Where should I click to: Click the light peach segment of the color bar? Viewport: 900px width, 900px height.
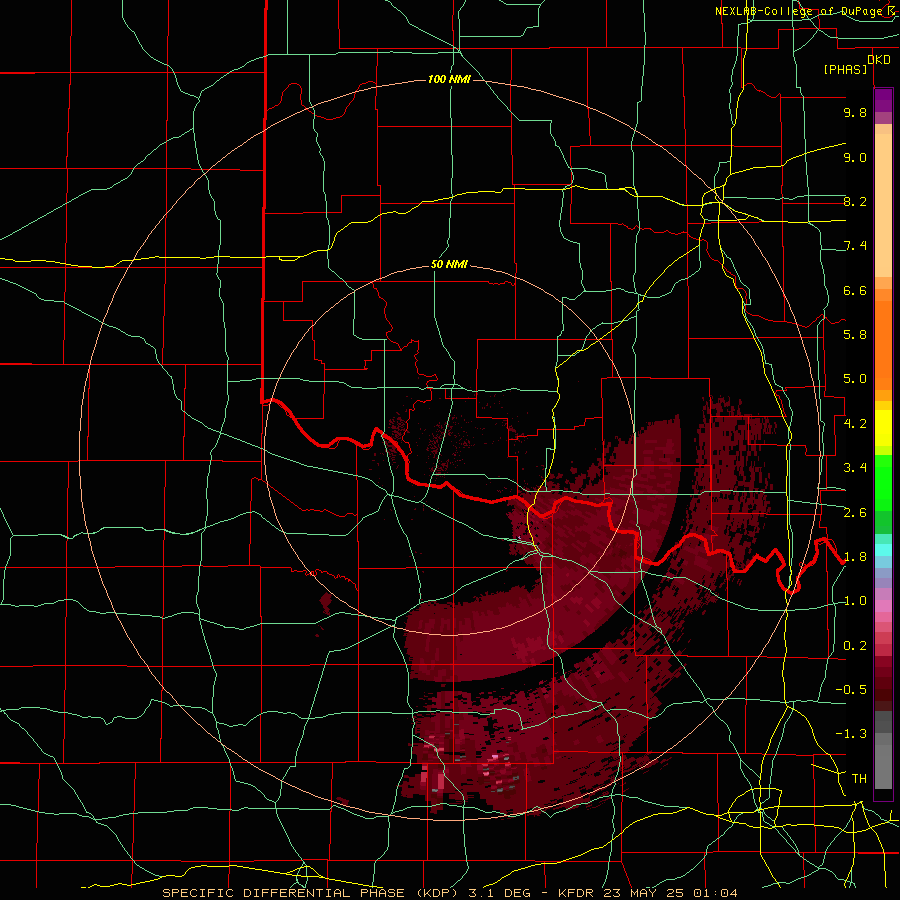pyautogui.click(x=883, y=205)
